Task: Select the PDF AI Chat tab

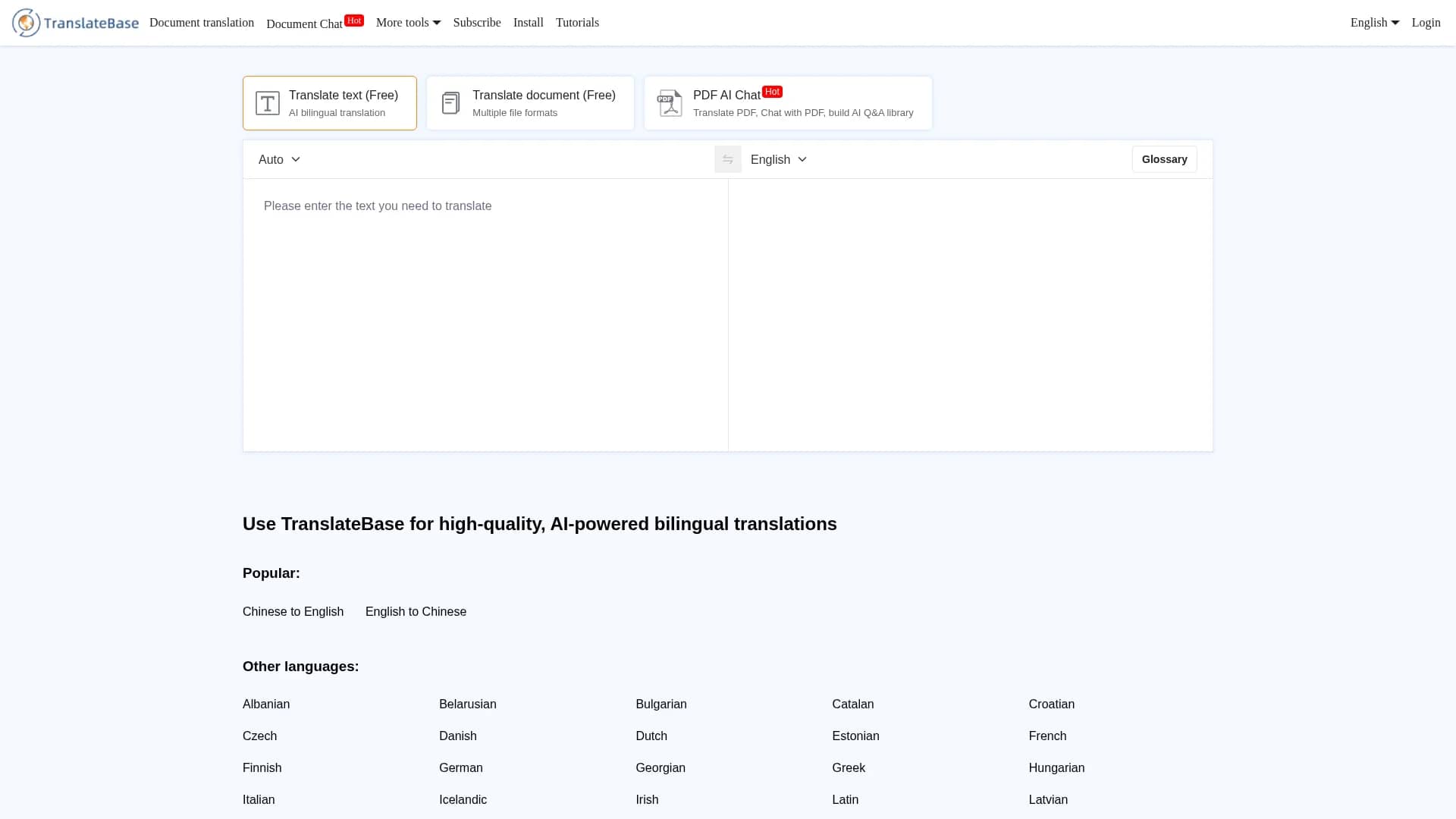Action: click(788, 103)
